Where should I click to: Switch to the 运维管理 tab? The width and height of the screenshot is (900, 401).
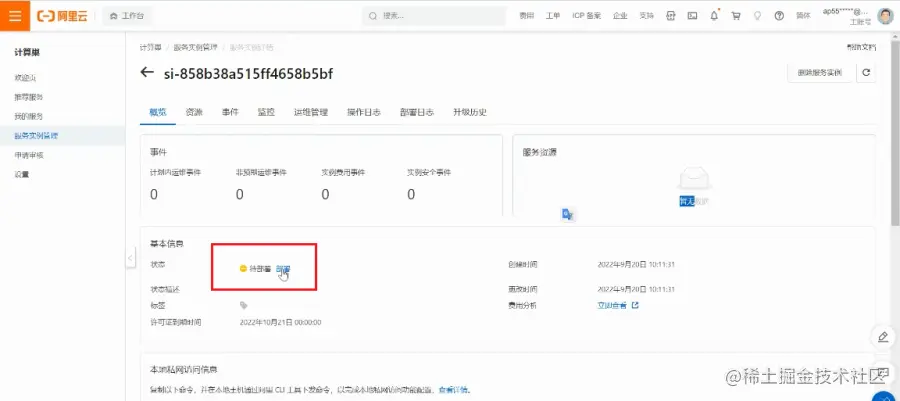[311, 112]
